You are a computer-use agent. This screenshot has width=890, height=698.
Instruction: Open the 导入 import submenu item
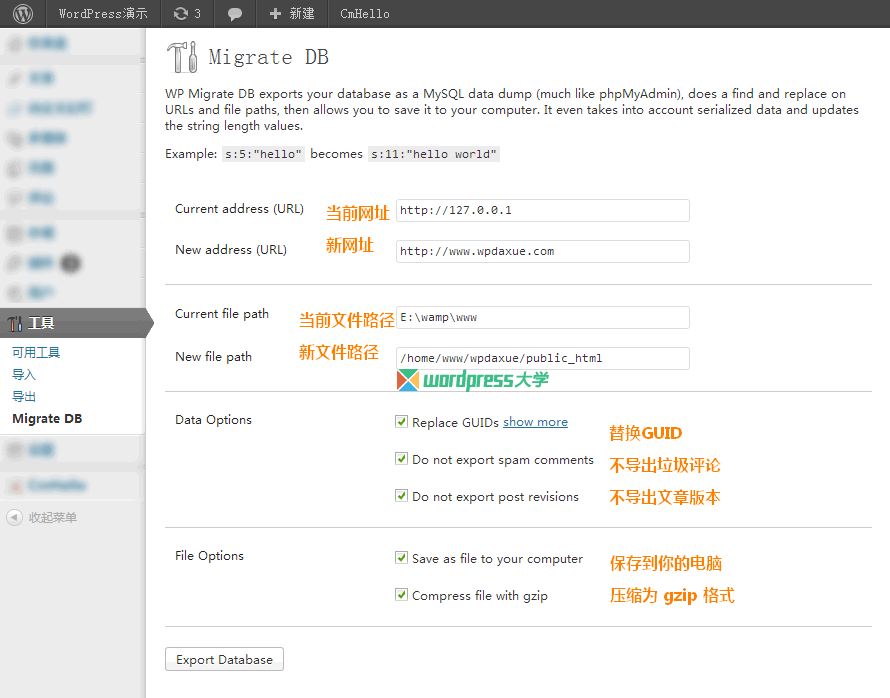(24, 375)
